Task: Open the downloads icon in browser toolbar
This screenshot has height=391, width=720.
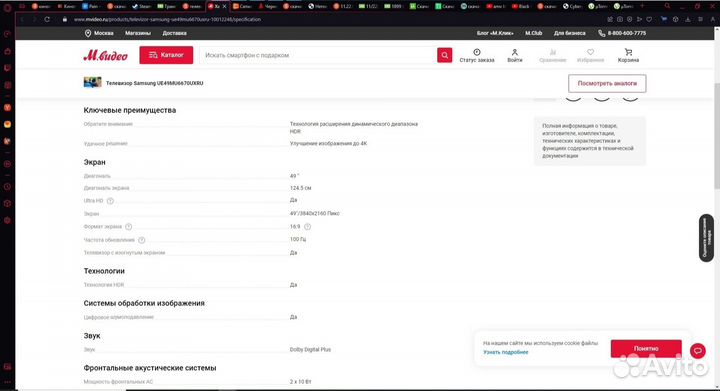Action: 687,19
